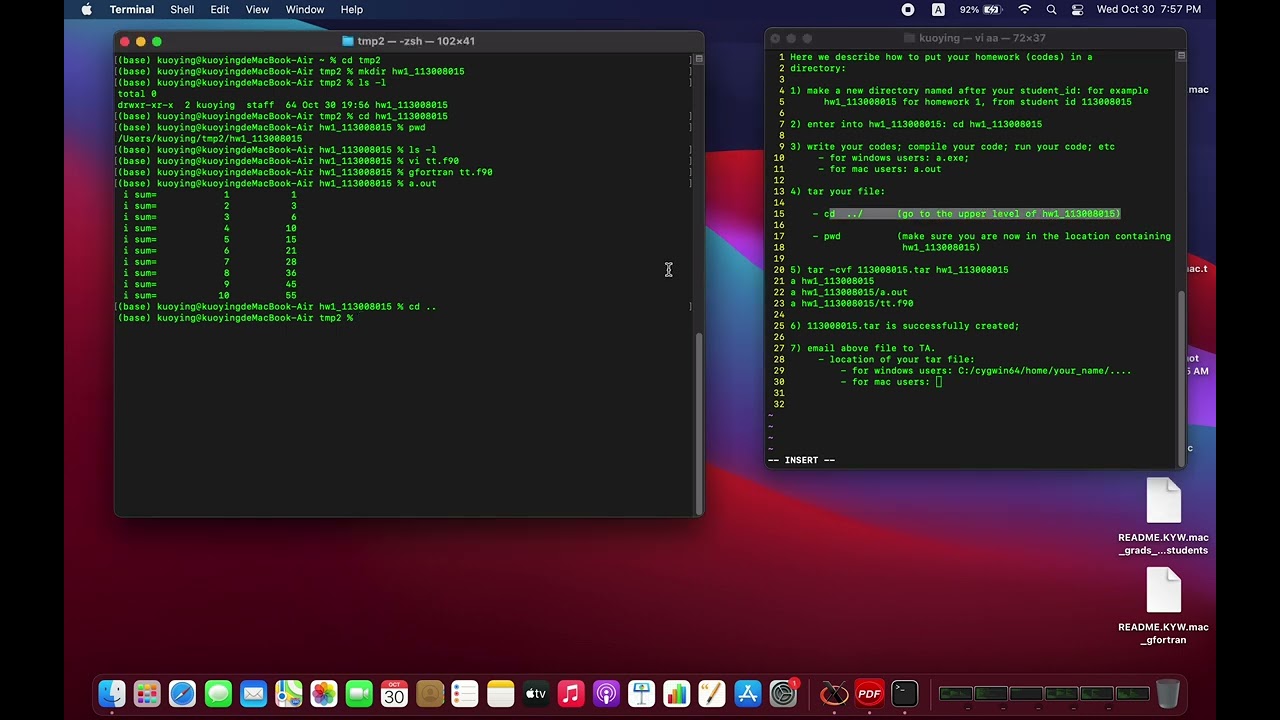Select README.KYW.mac_gfortran desktop file
The image size is (1280, 720).
point(1163,607)
